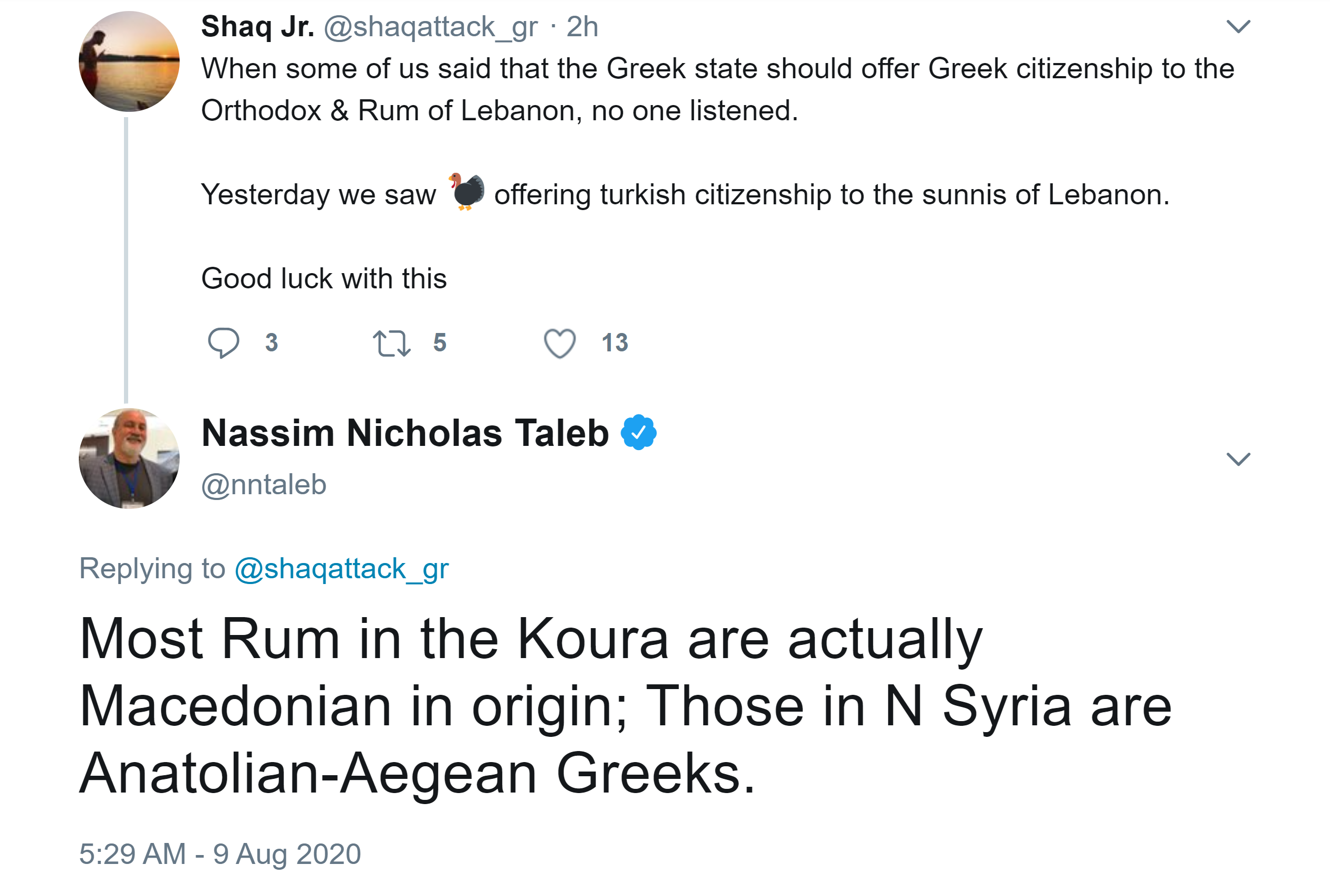Viewport: 1330px width, 896px height.
Task: Expand Shaq Jr. tweet options chevron
Action: 1238,26
